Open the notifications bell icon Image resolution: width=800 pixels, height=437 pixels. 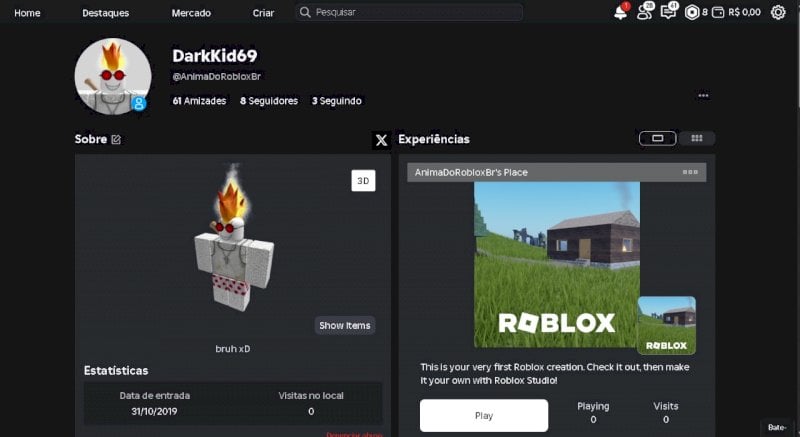tap(620, 12)
